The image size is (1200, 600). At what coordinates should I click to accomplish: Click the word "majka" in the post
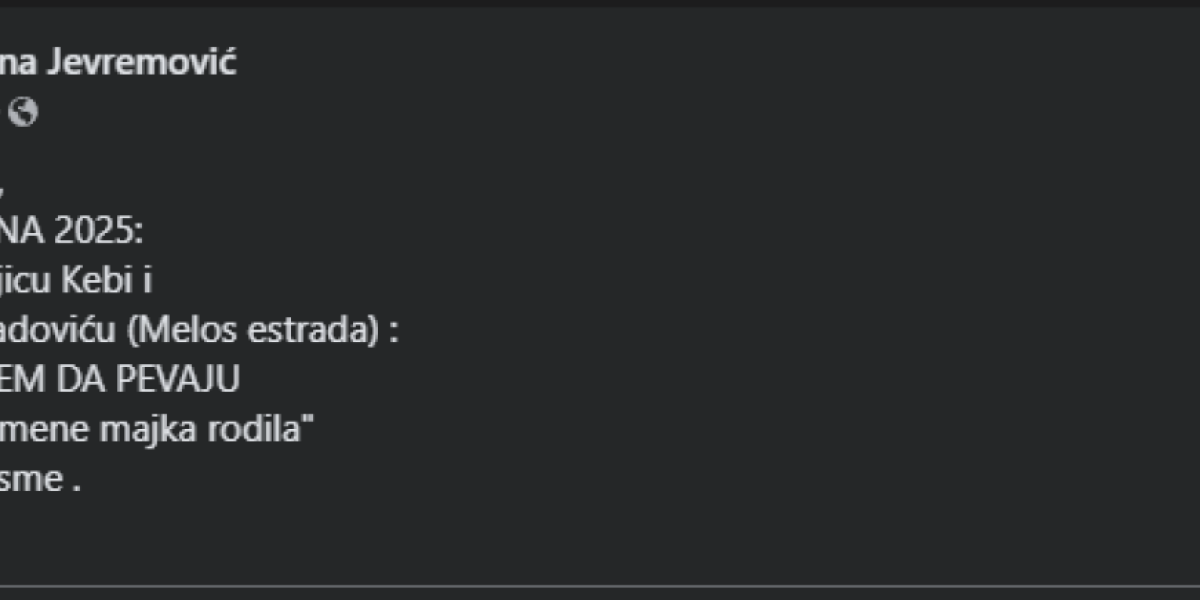(x=176, y=429)
